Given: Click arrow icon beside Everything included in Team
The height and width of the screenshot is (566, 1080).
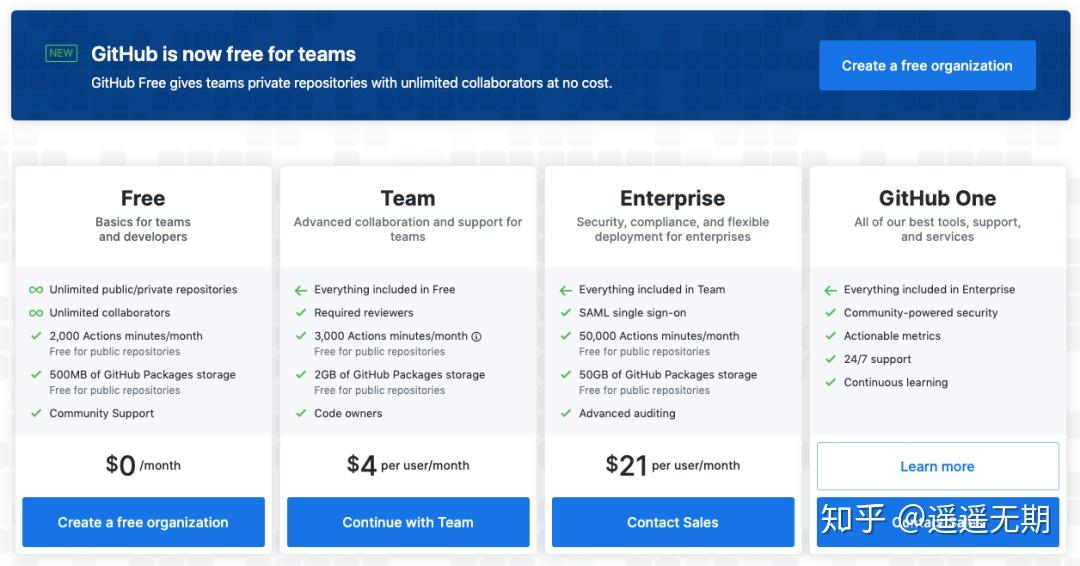Looking at the screenshot, I should click(565, 290).
